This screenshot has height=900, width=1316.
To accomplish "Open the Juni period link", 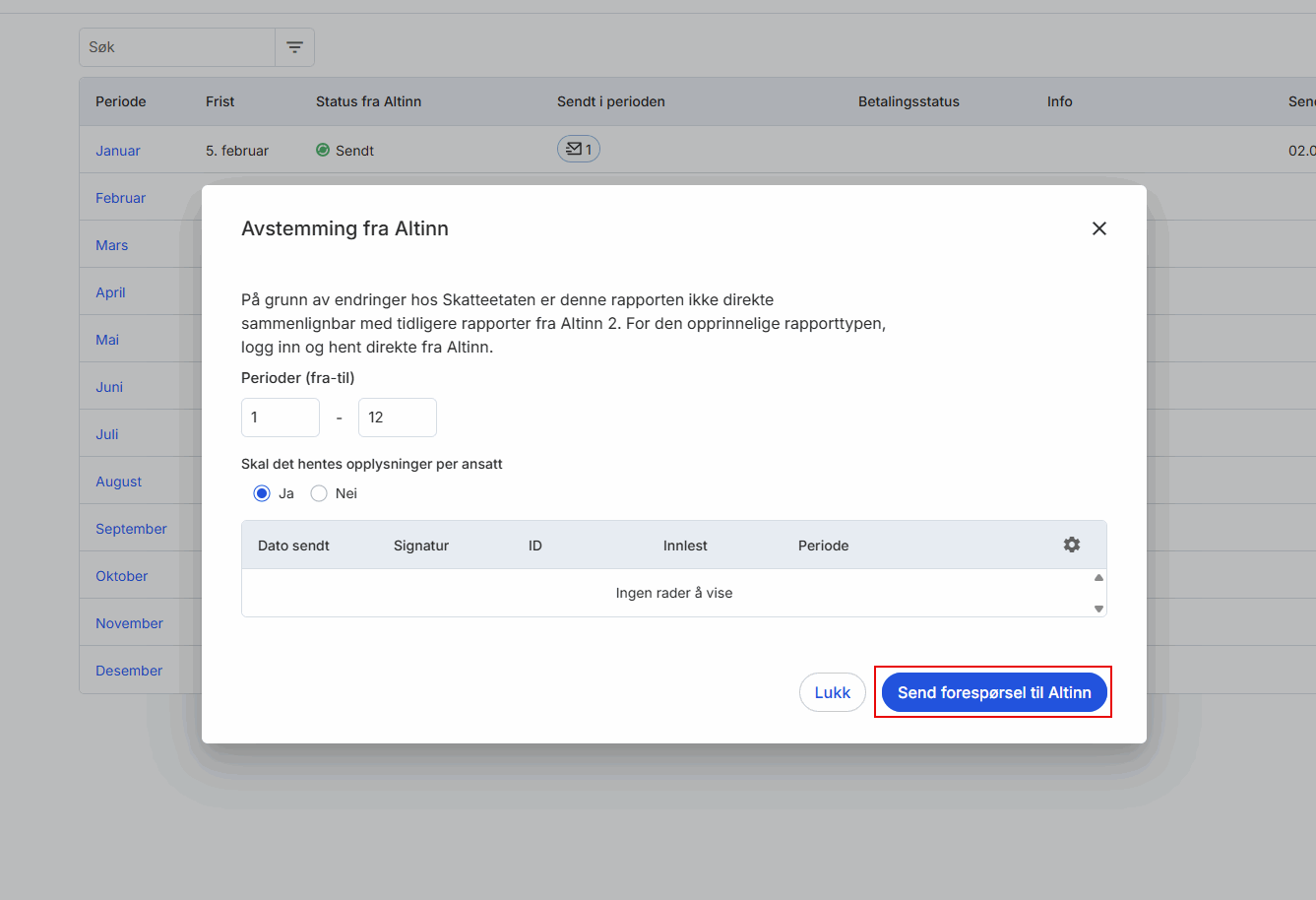I will coord(109,387).
